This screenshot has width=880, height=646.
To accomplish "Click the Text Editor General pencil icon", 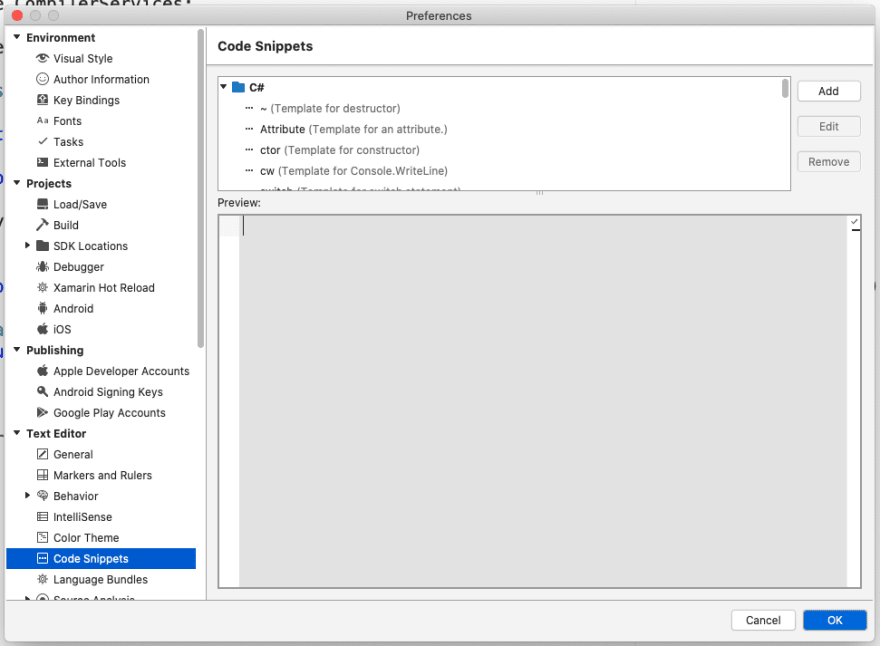I will point(42,454).
